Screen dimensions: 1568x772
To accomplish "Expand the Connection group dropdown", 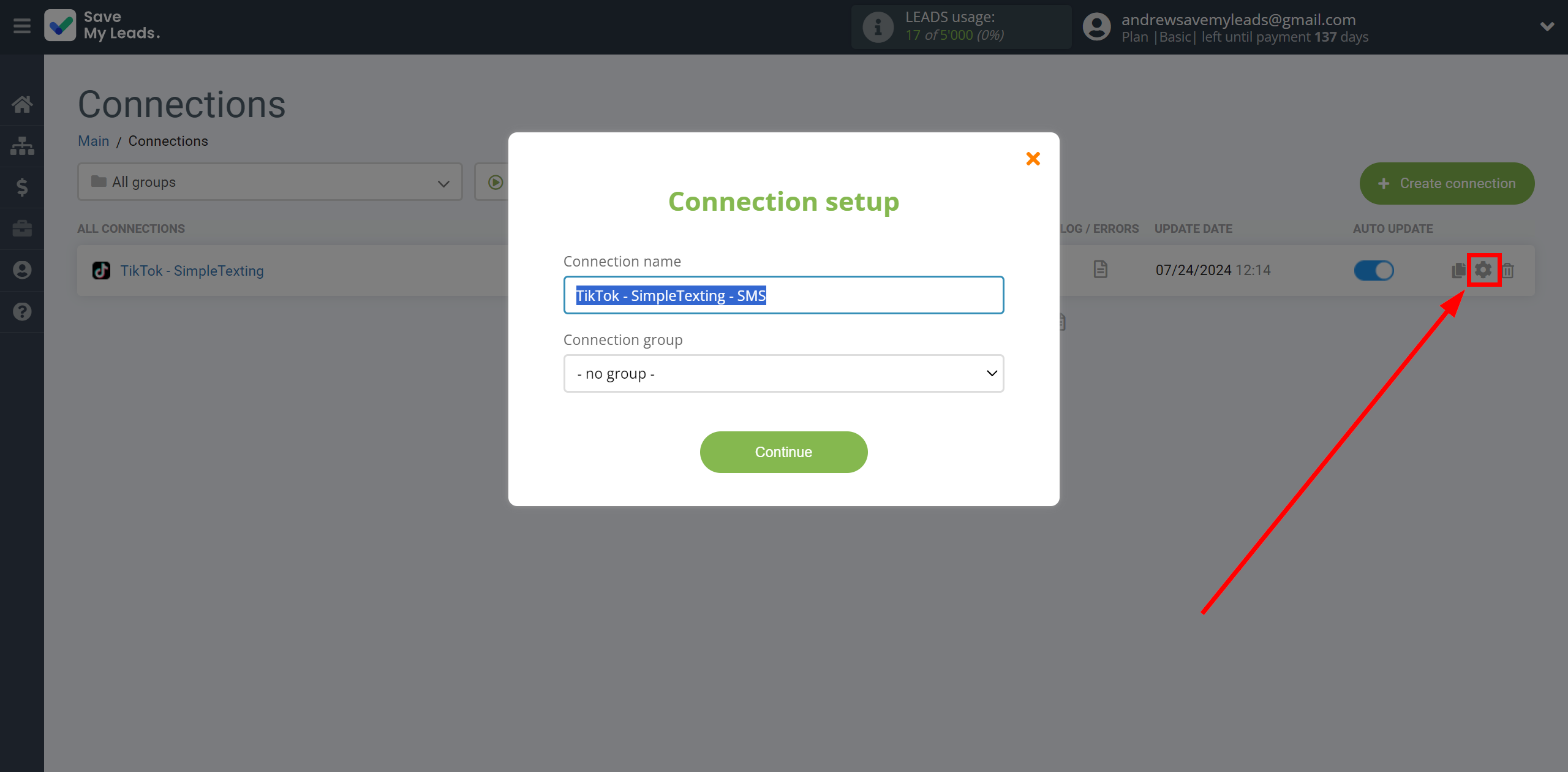I will pyautogui.click(x=784, y=372).
